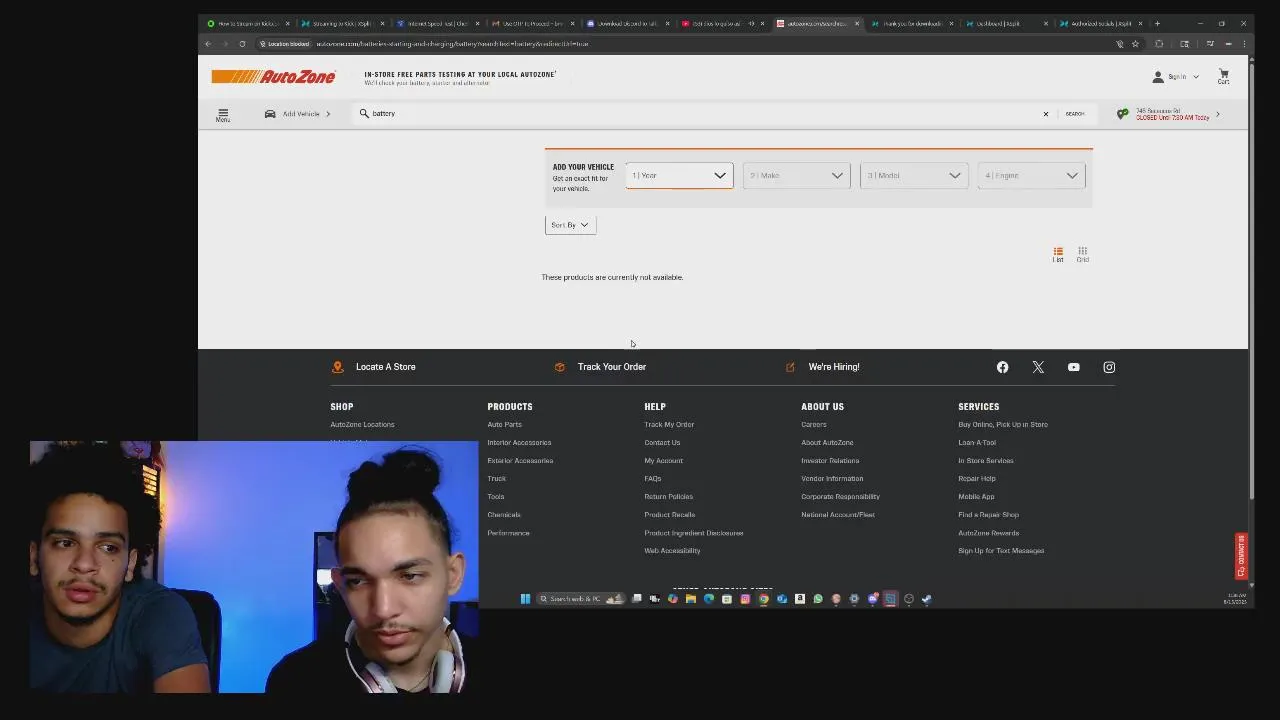
Task: Switch to the Download Discord browser tab
Action: tap(627, 23)
